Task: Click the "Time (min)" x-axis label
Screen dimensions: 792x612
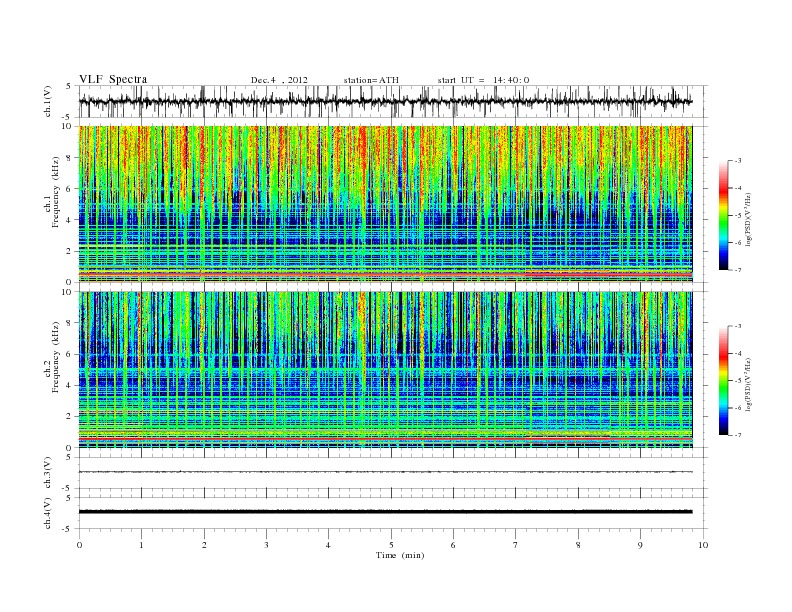Action: [400, 555]
